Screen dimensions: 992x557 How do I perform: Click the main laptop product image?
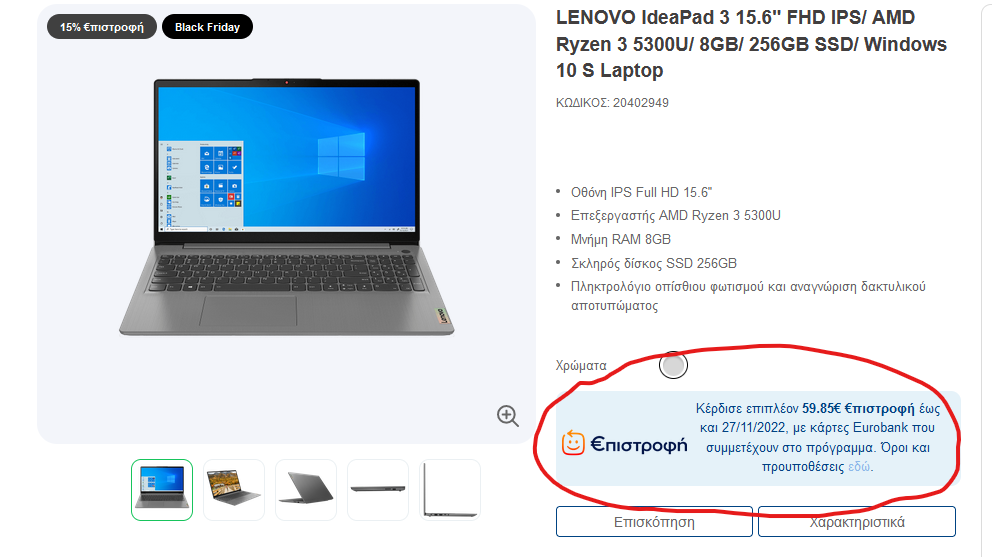point(287,207)
